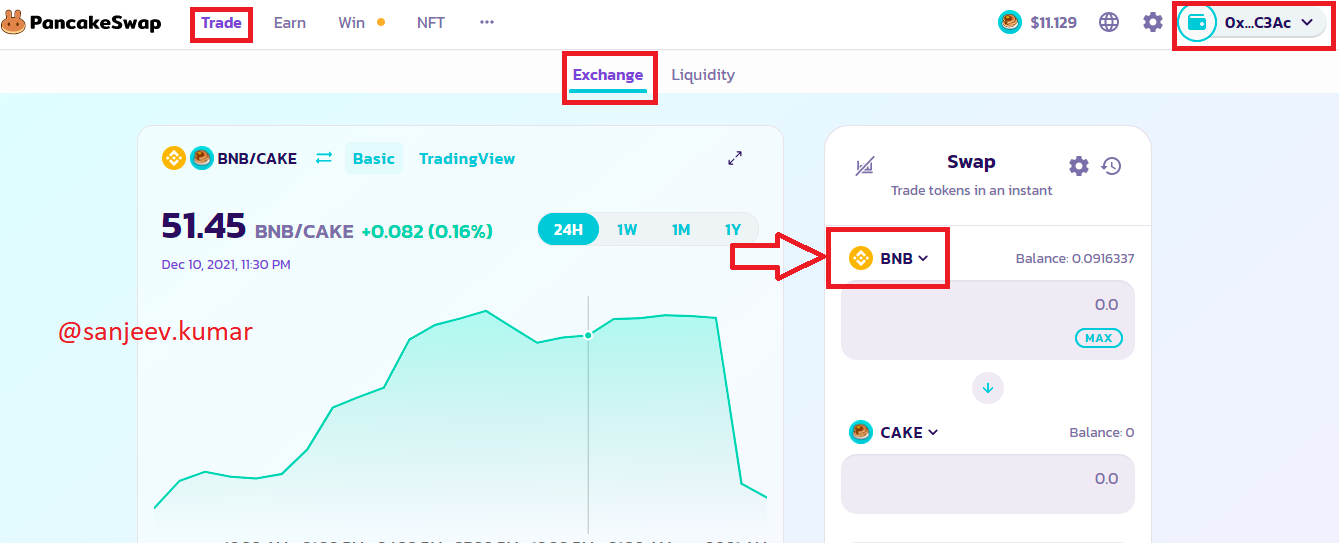Select the 1Y time range
The height and width of the screenshot is (543, 1339).
[733, 230]
